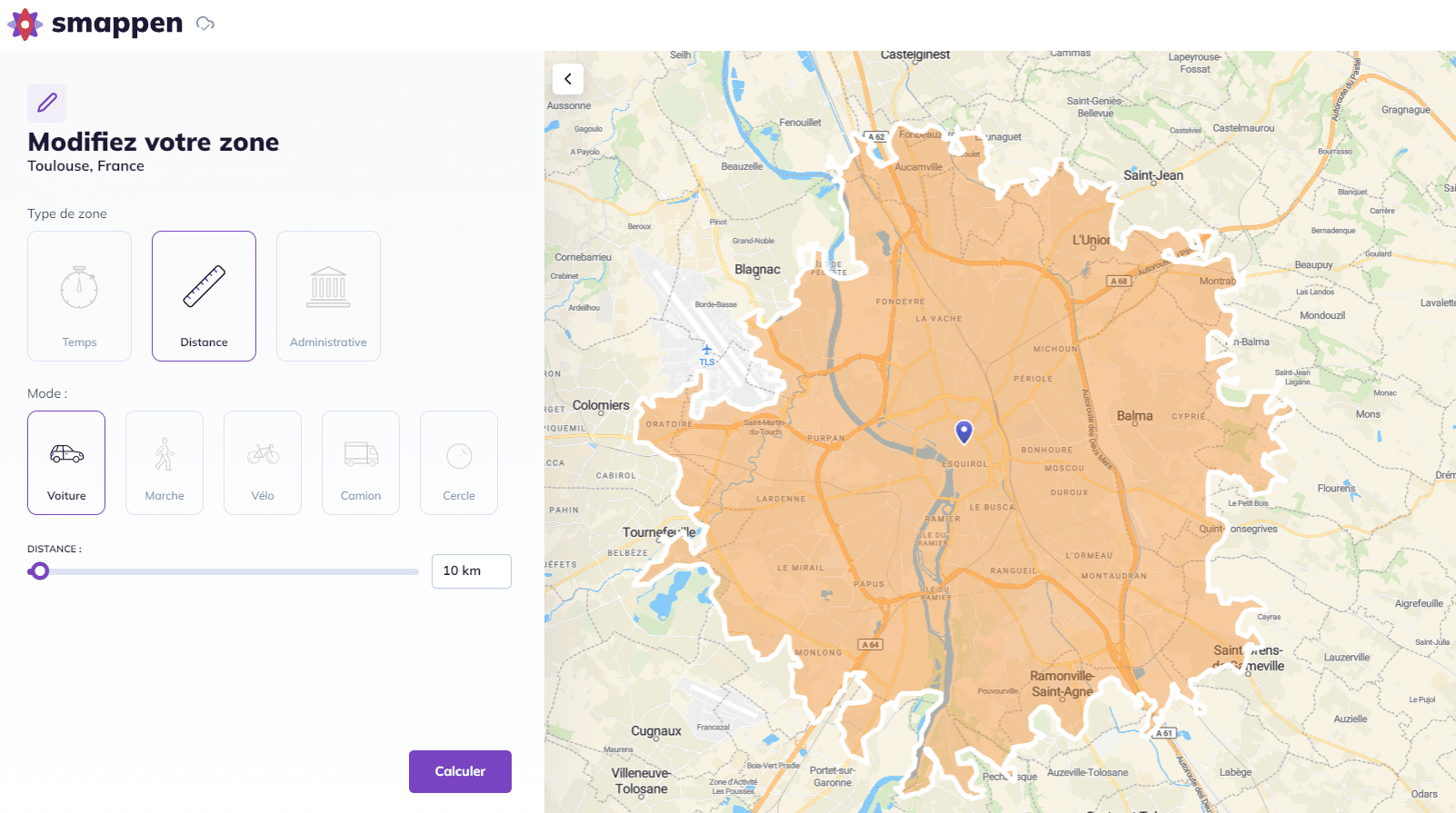Image resolution: width=1456 pixels, height=813 pixels.
Task: Choose Camion truck mode
Action: coord(361,463)
